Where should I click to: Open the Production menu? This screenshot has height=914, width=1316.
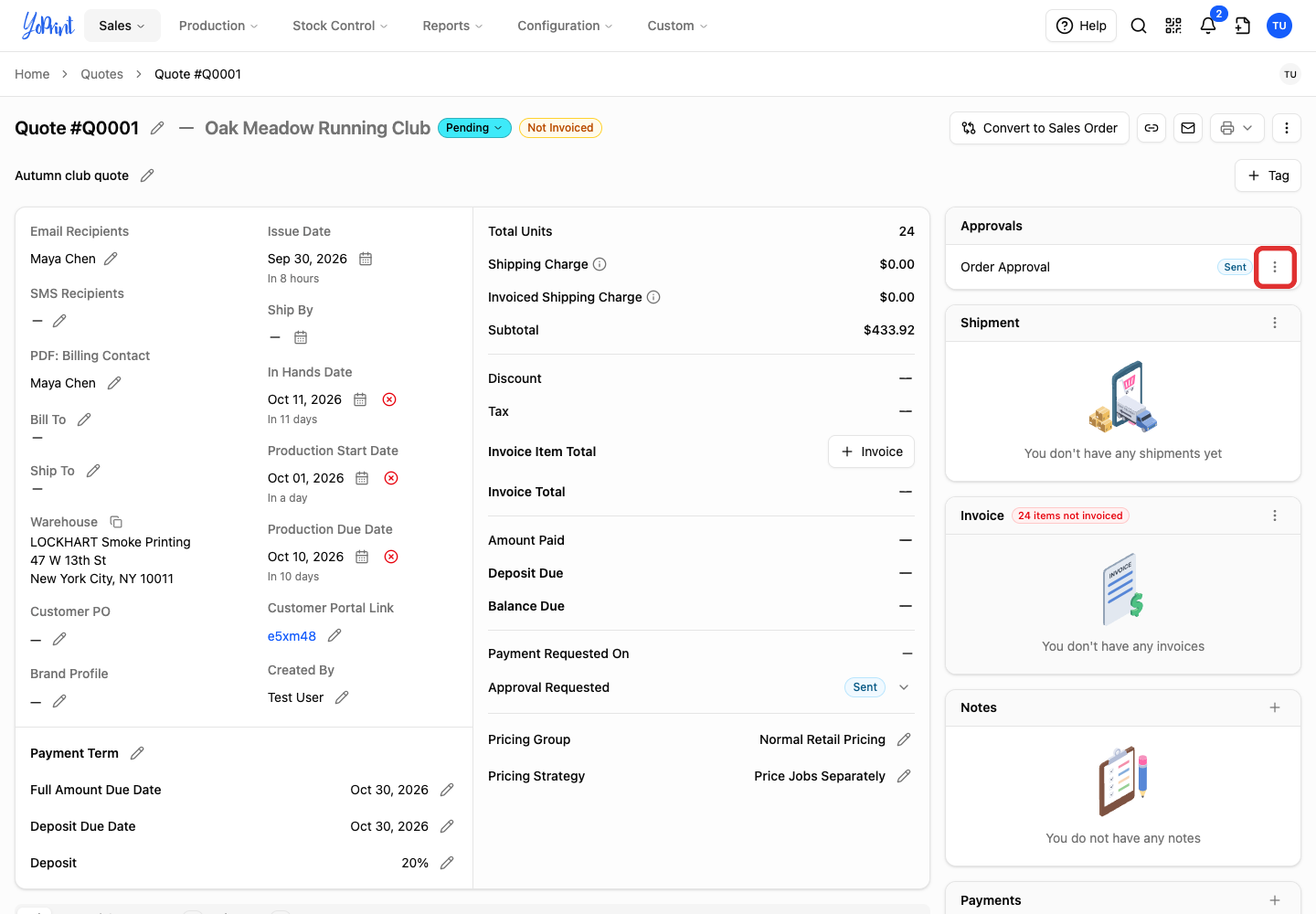click(218, 26)
